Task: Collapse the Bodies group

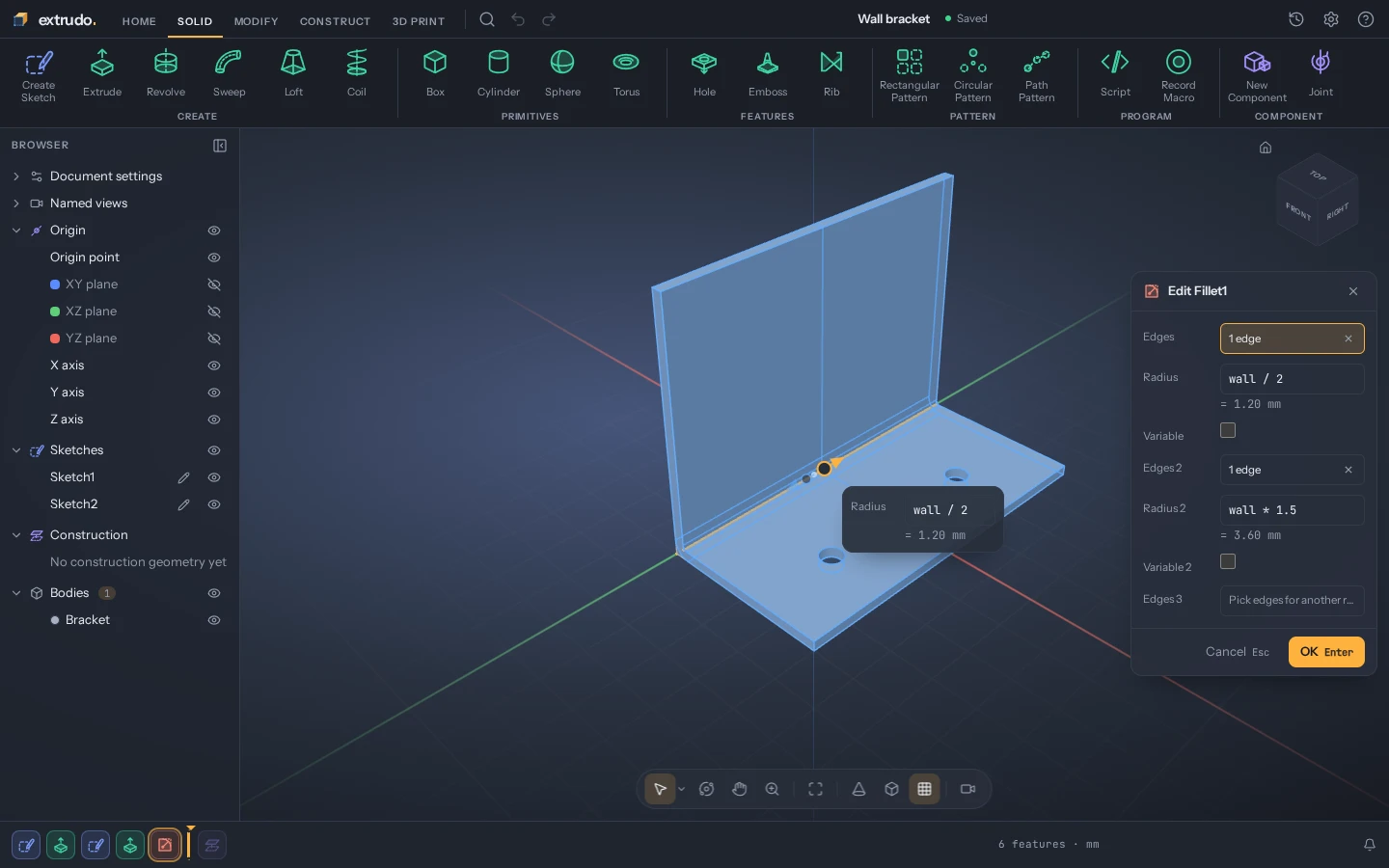Action: tap(16, 593)
